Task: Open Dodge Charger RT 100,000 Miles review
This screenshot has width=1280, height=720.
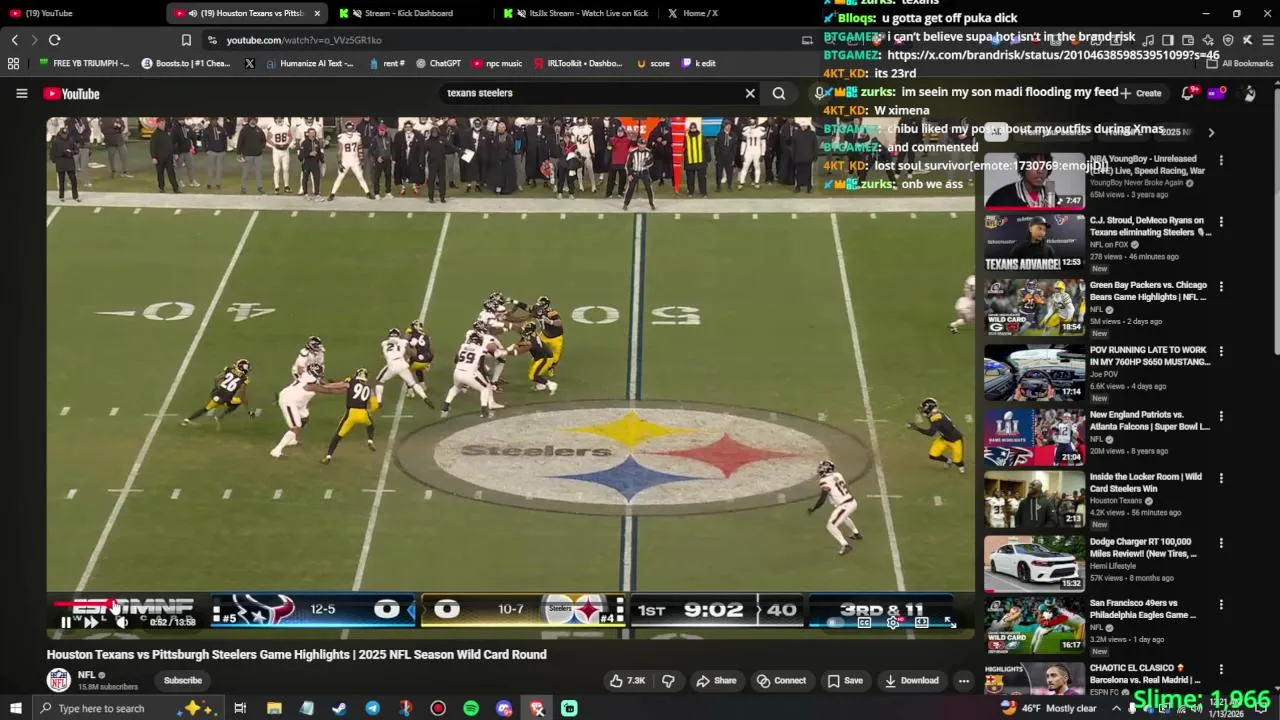Action: [x=1034, y=564]
